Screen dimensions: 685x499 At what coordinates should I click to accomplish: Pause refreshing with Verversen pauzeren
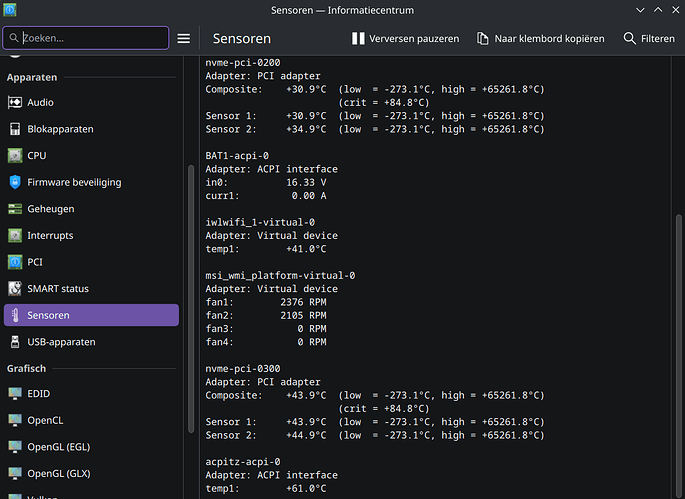pyautogui.click(x=405, y=38)
